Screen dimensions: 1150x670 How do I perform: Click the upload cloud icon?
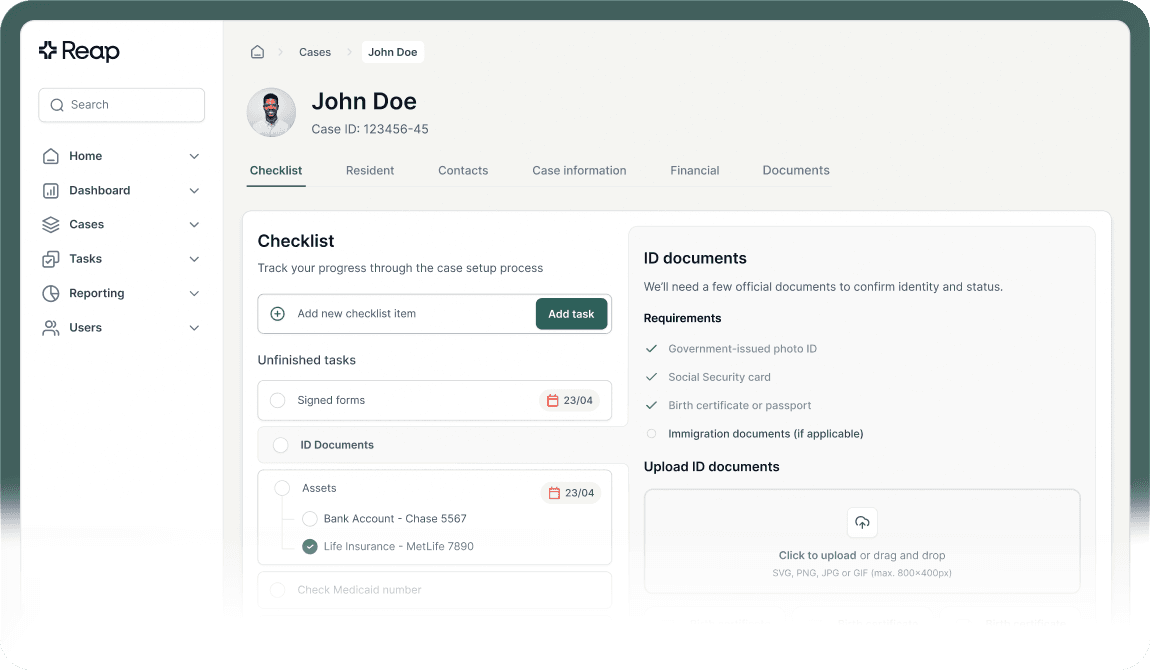click(x=862, y=523)
